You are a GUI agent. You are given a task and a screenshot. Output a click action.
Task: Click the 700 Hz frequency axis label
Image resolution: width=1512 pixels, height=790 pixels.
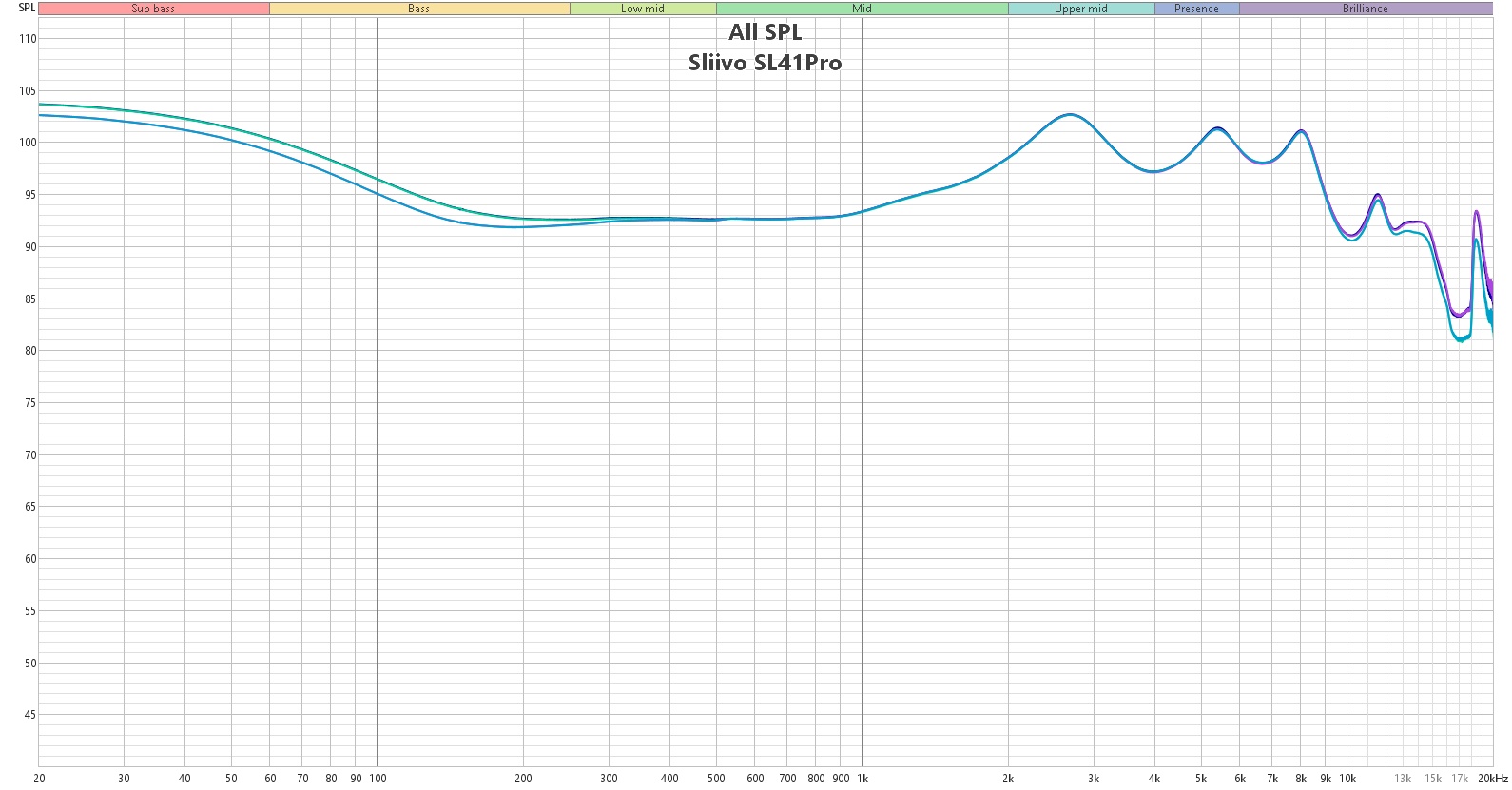(787, 779)
